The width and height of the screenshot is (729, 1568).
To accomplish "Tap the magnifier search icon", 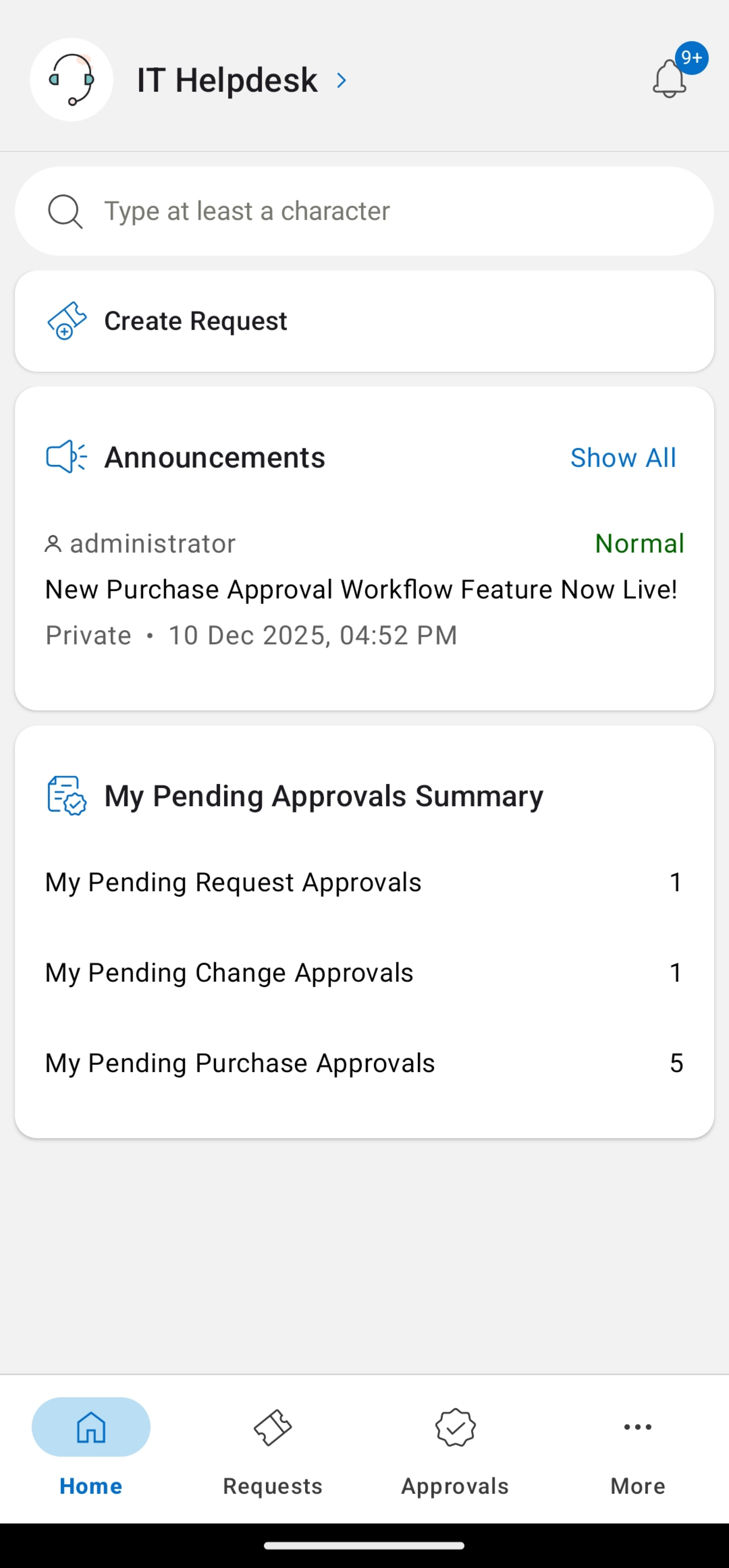I will click(x=64, y=211).
